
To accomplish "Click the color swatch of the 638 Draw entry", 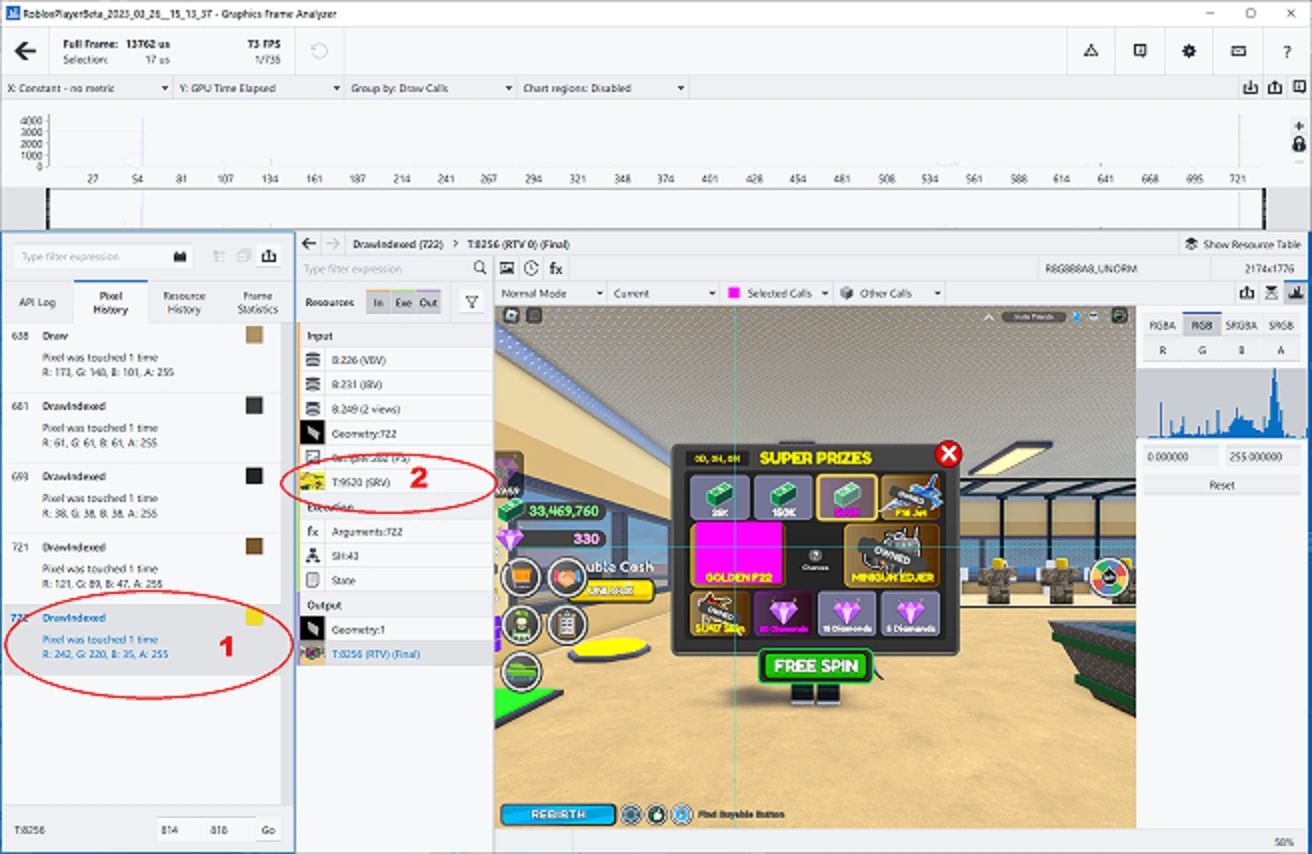I will point(254,336).
